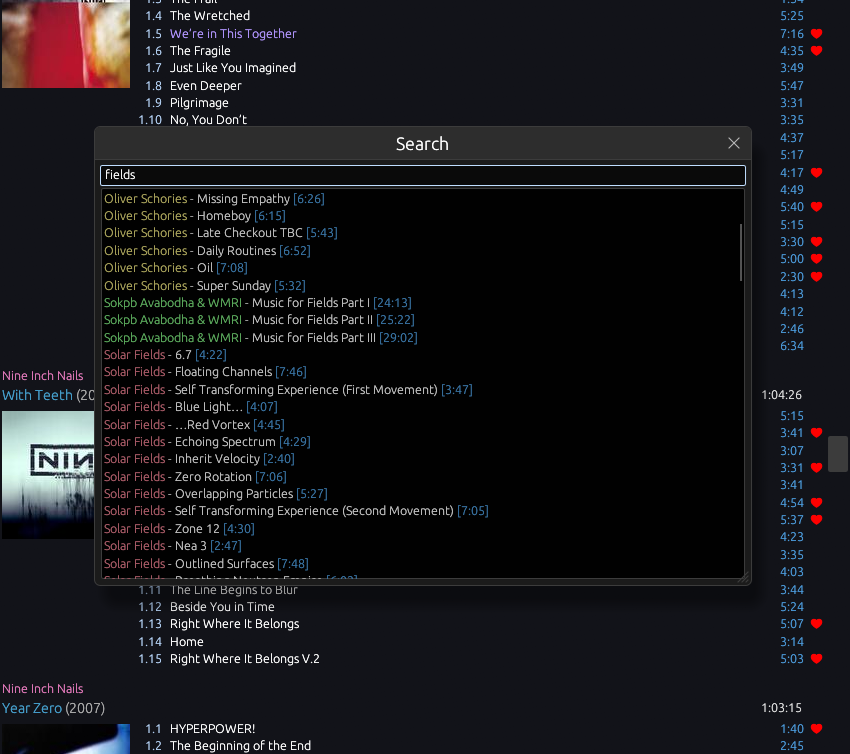Click heart icon beside the 5:07 track
Image resolution: width=850 pixels, height=754 pixels.
coord(816,624)
